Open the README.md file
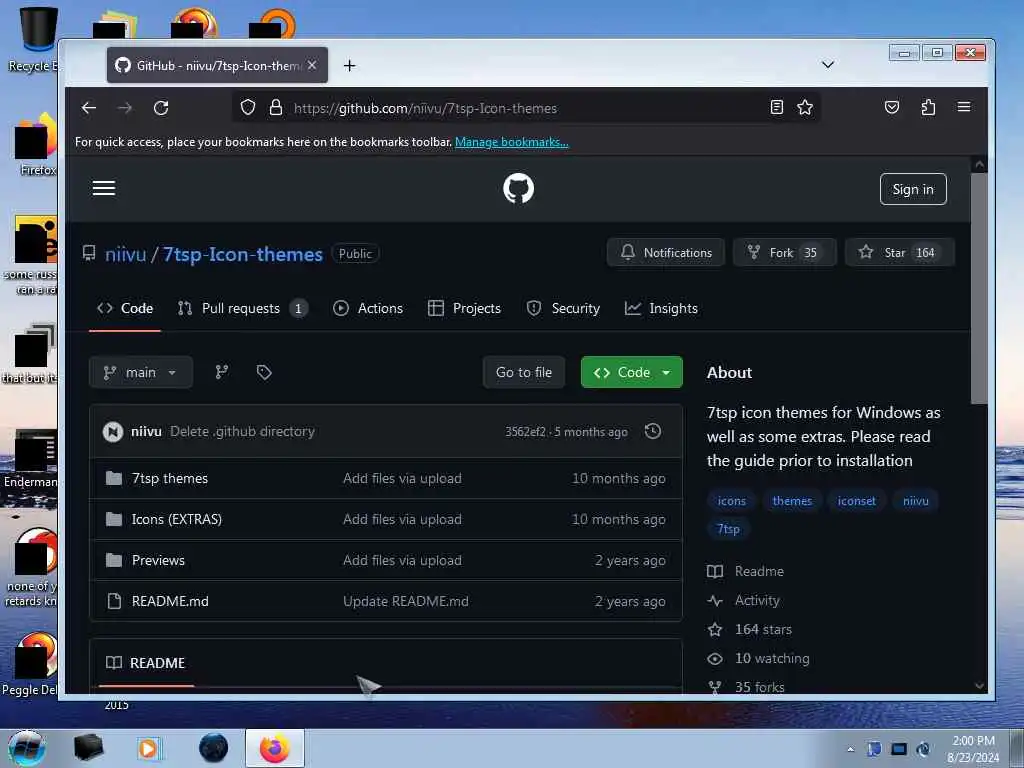This screenshot has height=768, width=1024. click(x=170, y=601)
